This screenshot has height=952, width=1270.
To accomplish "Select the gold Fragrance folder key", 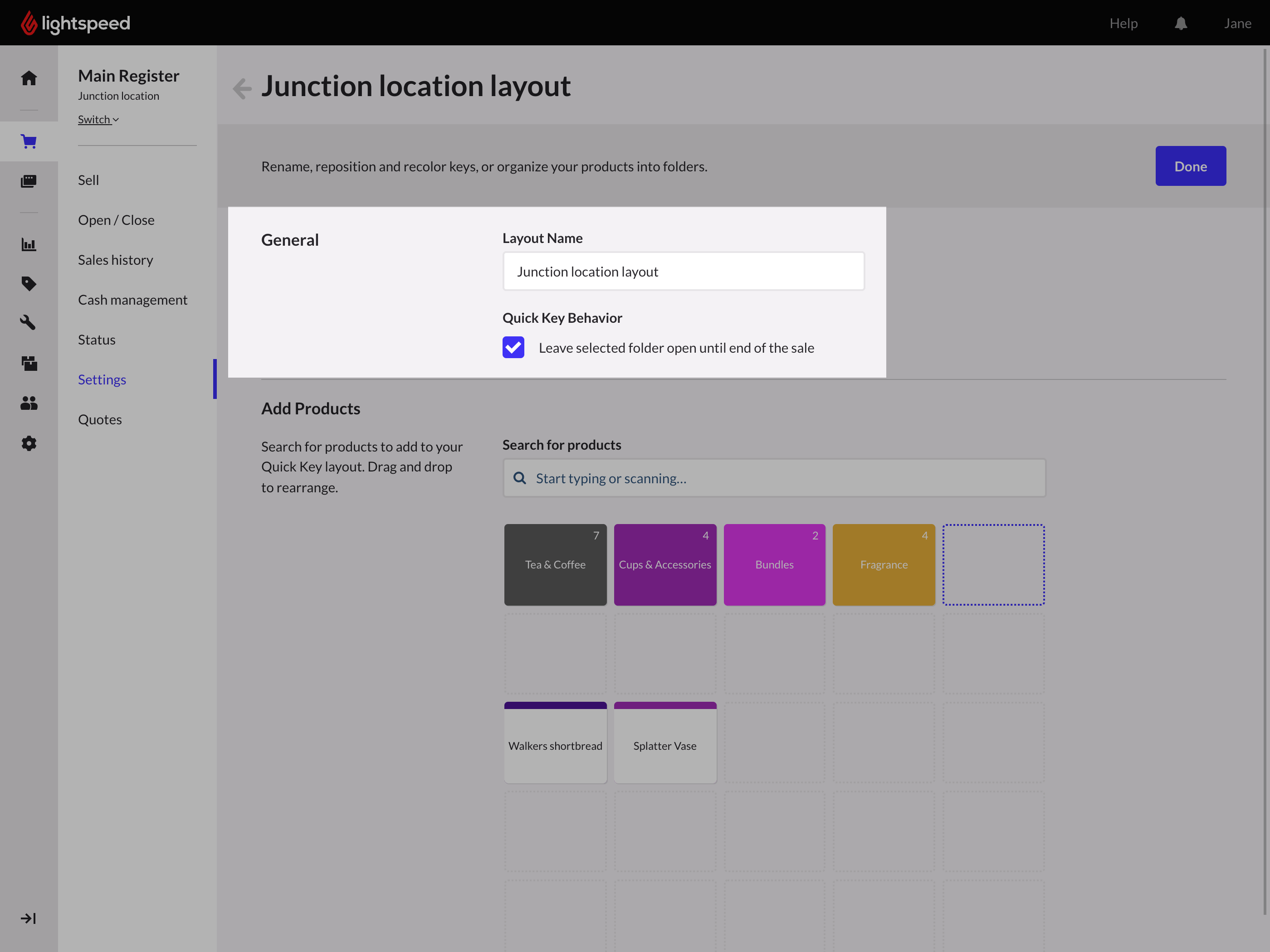I will point(884,565).
